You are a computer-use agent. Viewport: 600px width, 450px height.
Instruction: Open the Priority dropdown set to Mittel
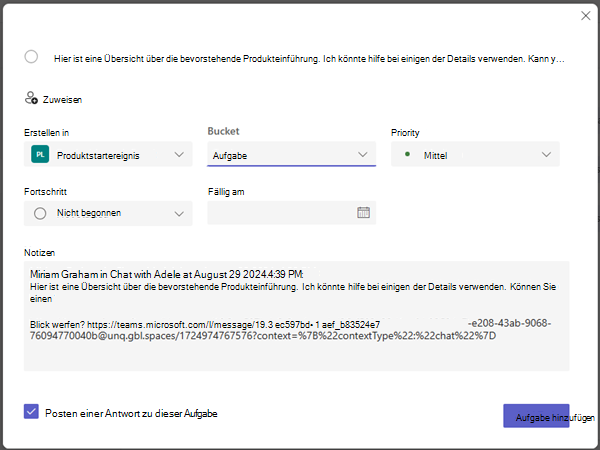(x=475, y=154)
